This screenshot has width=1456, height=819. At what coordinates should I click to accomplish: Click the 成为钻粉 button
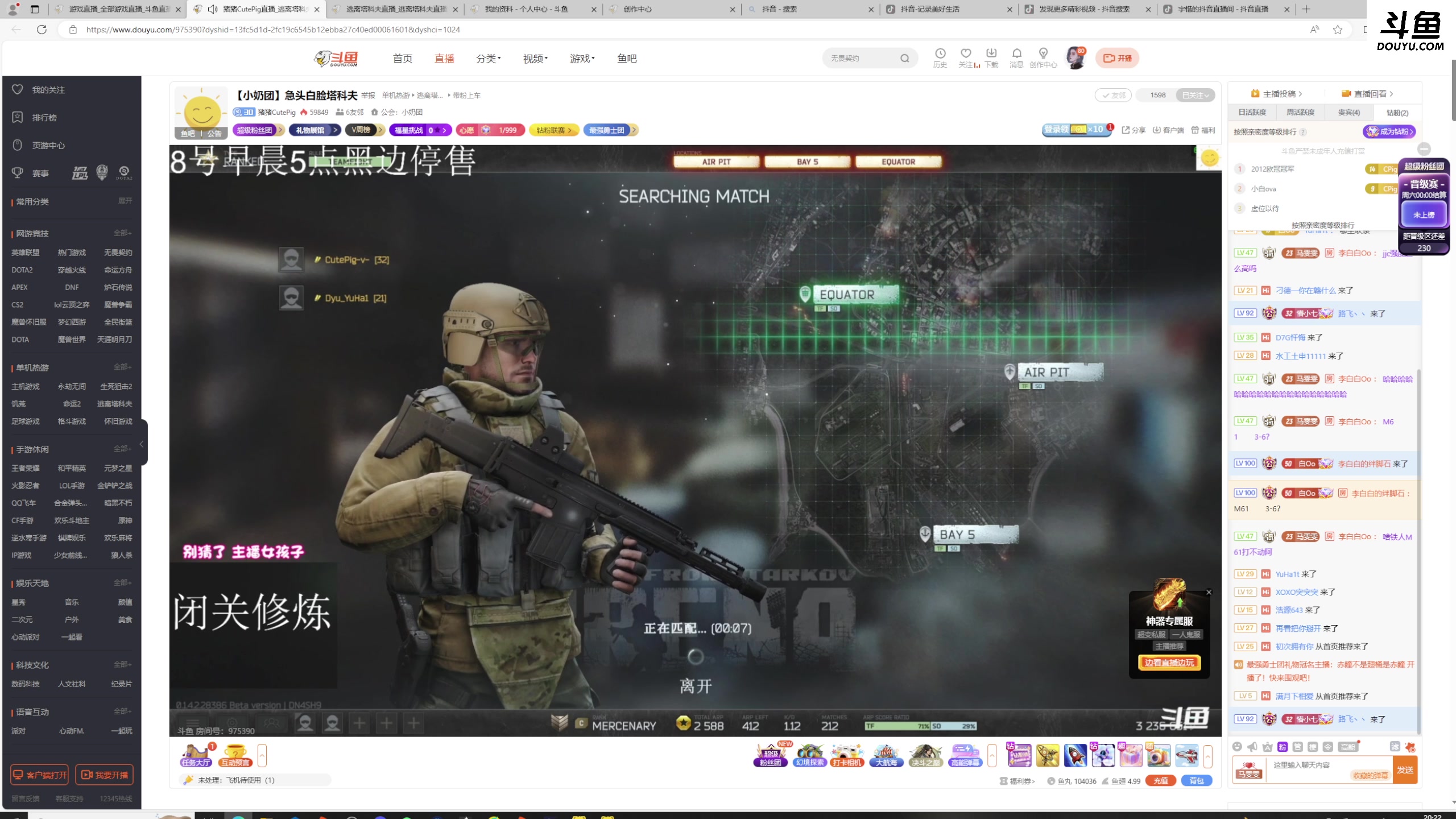(1389, 131)
